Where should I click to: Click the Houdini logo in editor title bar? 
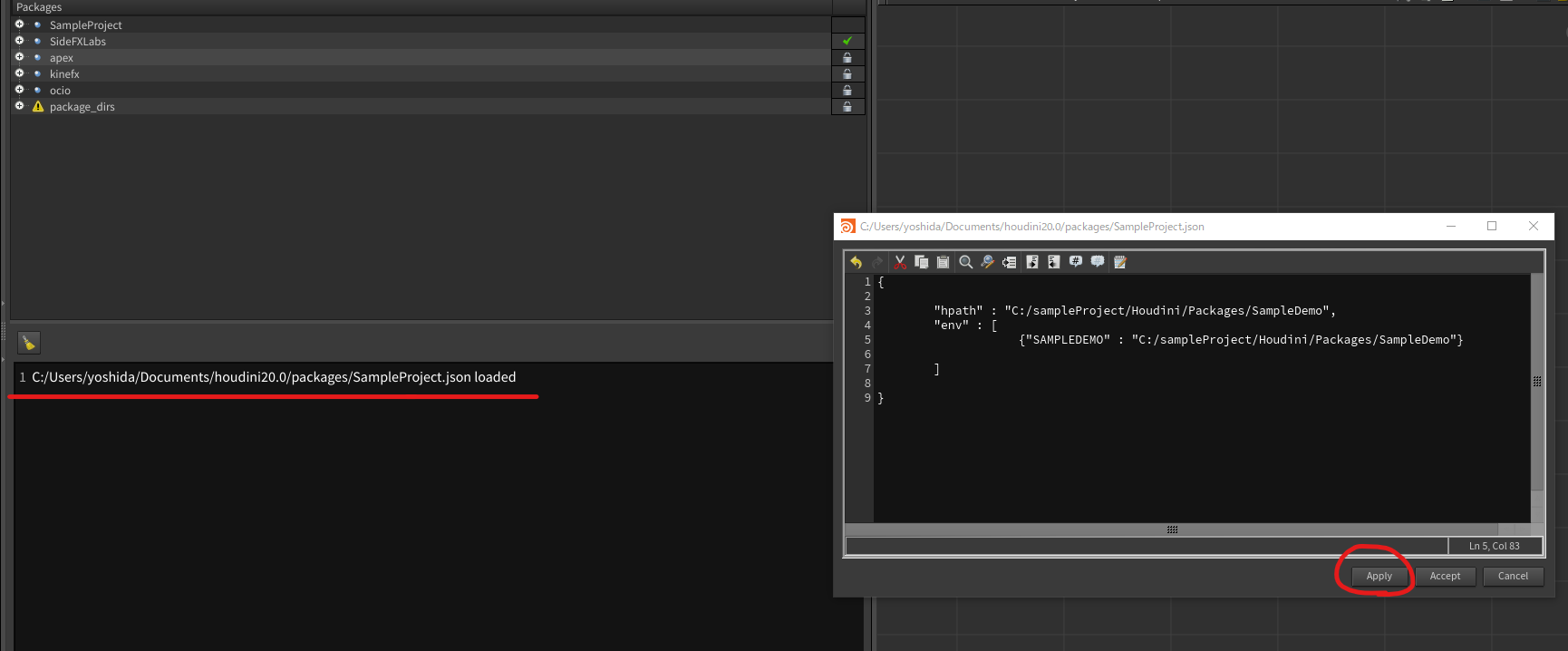(x=848, y=227)
